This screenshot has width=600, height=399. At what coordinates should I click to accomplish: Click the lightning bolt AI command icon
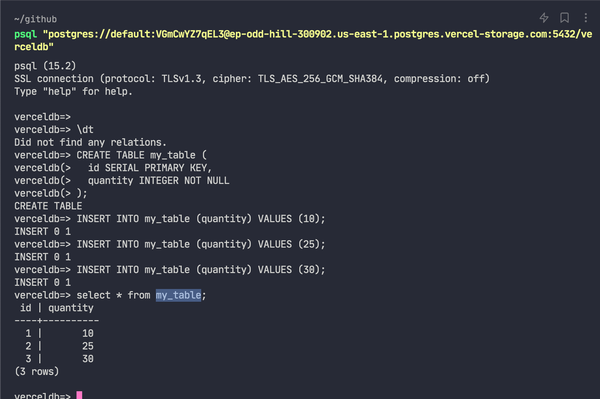(544, 18)
